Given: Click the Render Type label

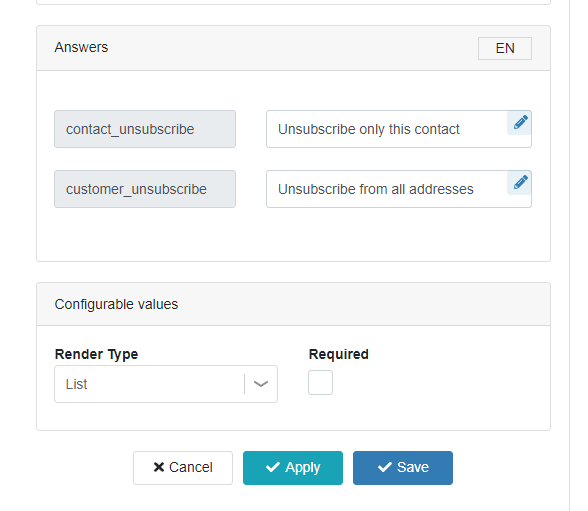Looking at the screenshot, I should tap(96, 354).
